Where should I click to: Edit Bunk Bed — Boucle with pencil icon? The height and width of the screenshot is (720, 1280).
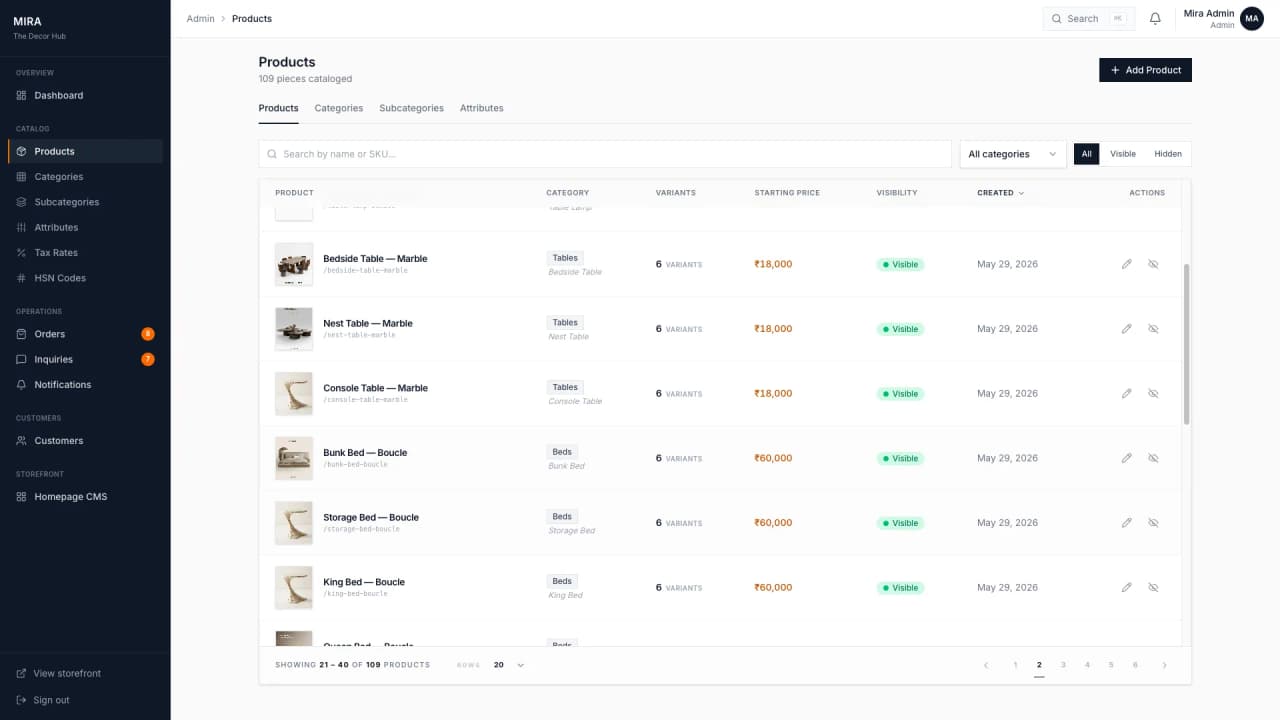click(1127, 458)
